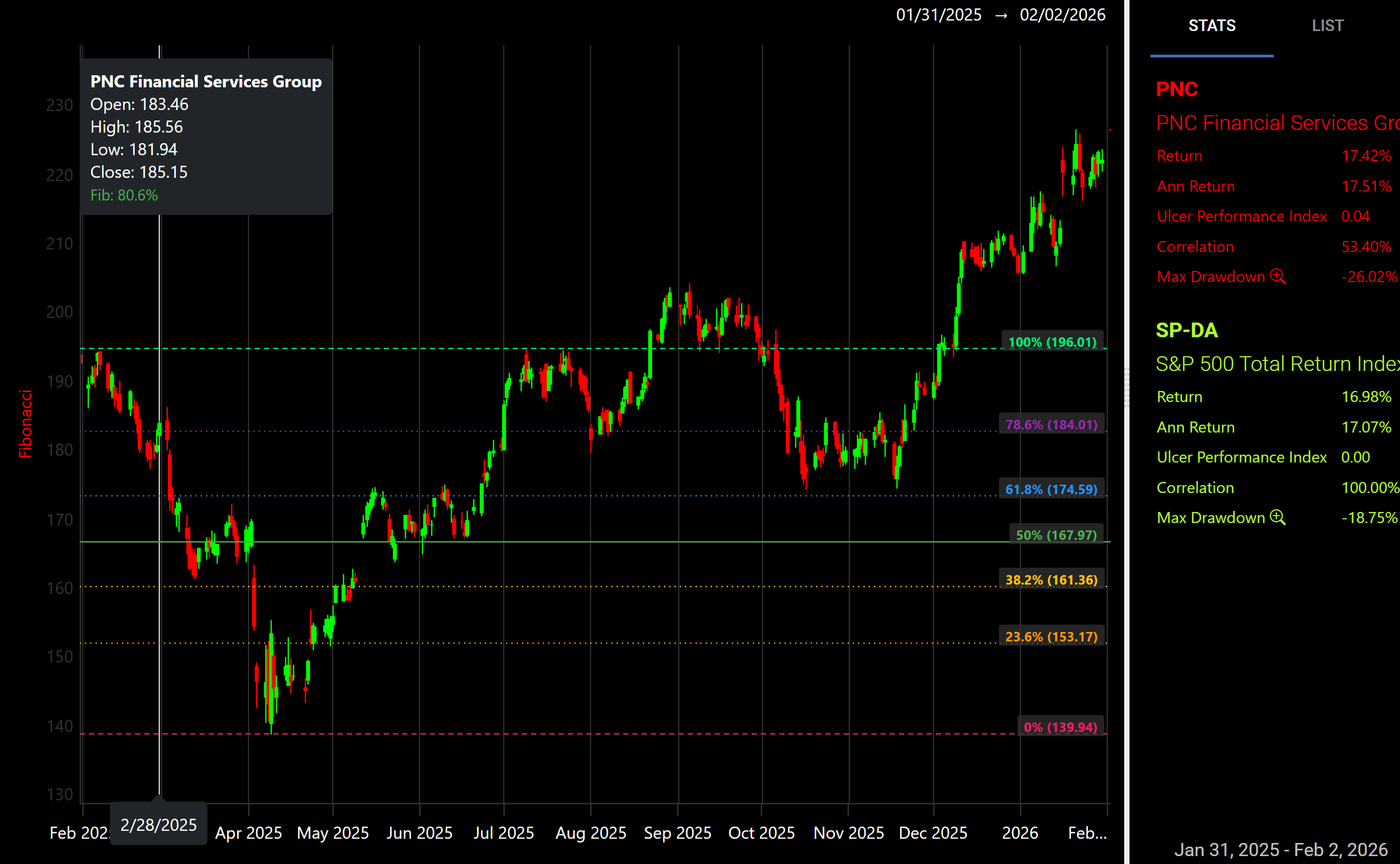Screen dimensions: 1400x864
Task: Click the 38.2% (161.36) Fibonacci level label
Action: click(1052, 579)
